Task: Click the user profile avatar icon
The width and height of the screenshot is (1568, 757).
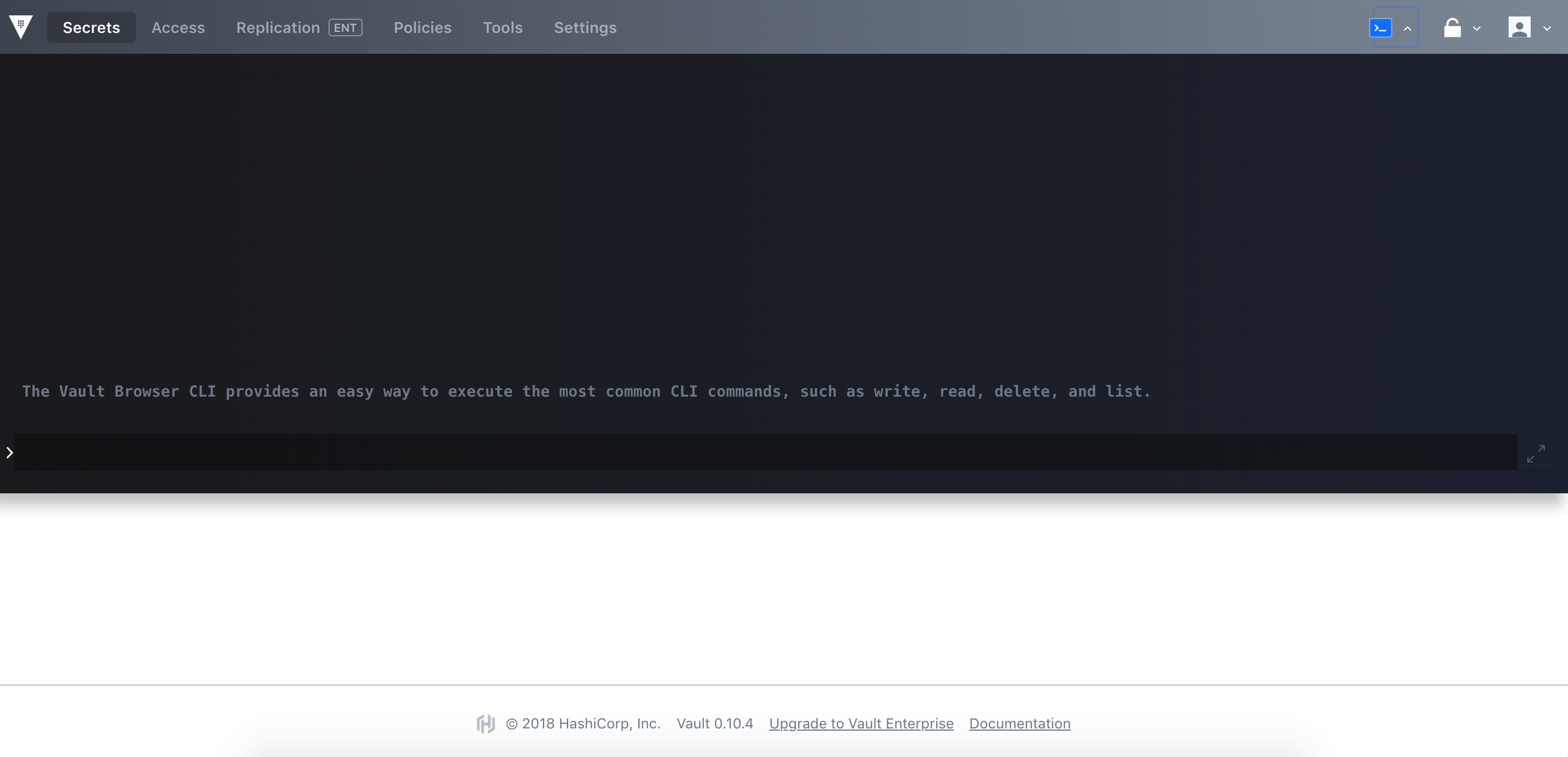Action: coord(1519,27)
